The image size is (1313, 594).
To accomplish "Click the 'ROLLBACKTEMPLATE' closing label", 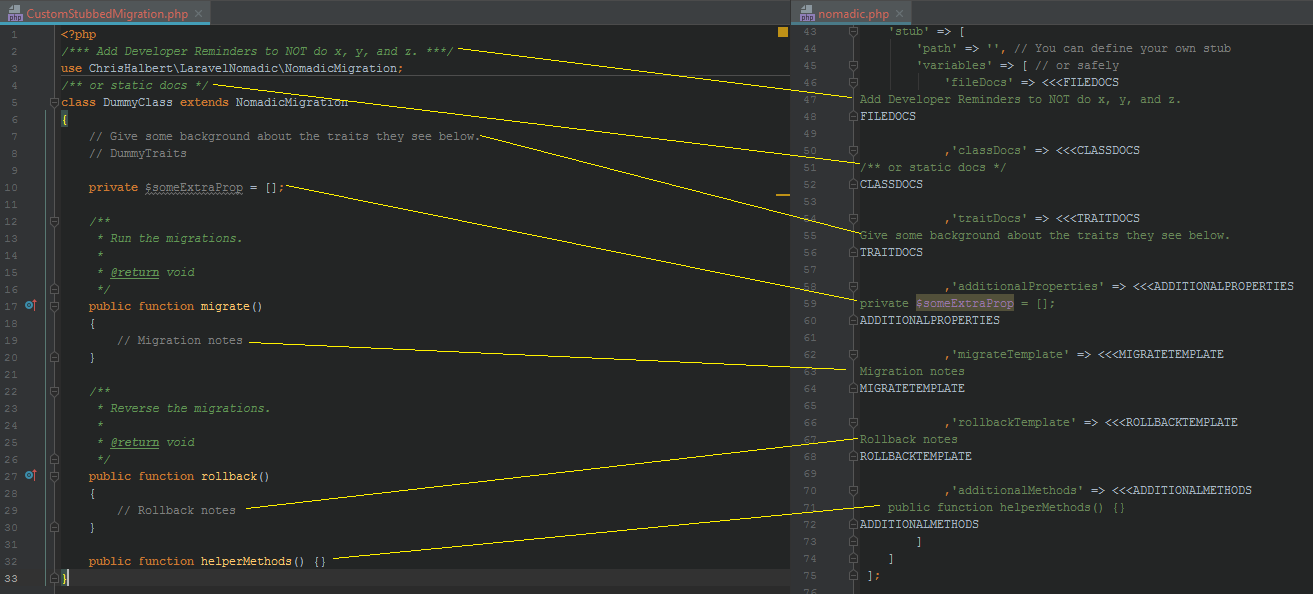I will click(916, 456).
